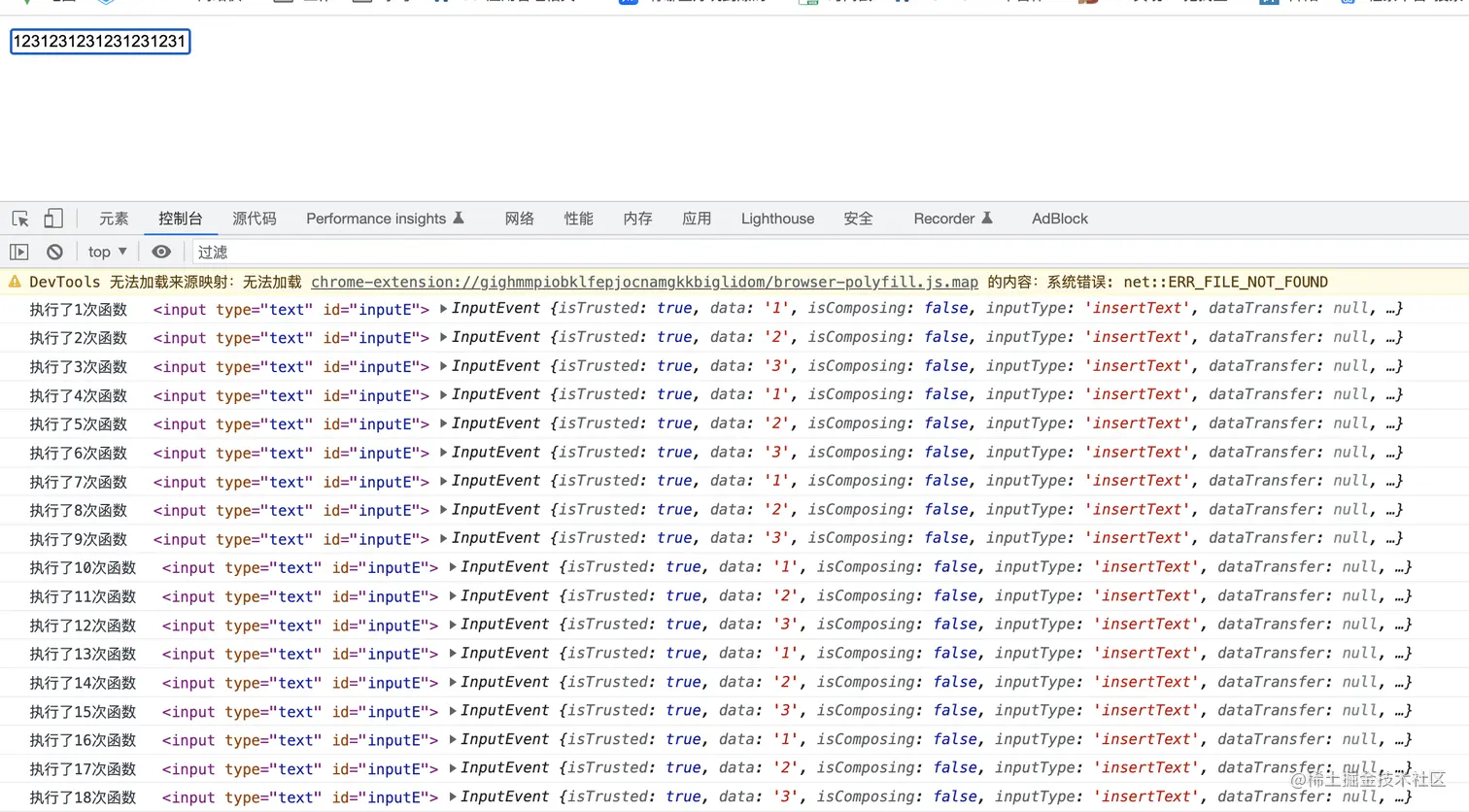1469x812 pixels.
Task: Click the InputEvent label in 执行了2次函数 row
Action: 495,337
